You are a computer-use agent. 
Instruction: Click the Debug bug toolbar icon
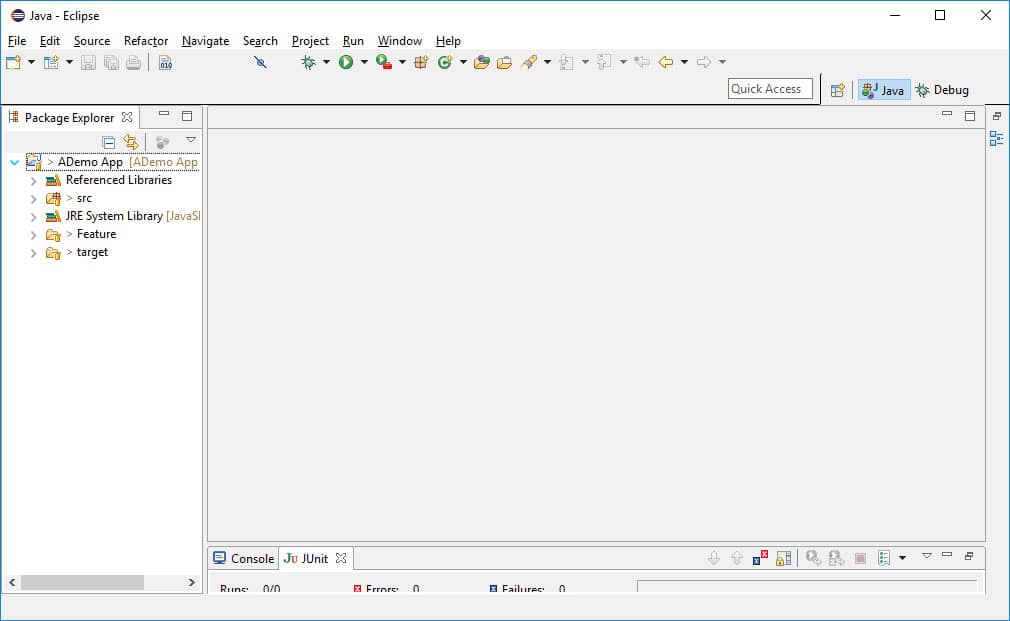309,62
